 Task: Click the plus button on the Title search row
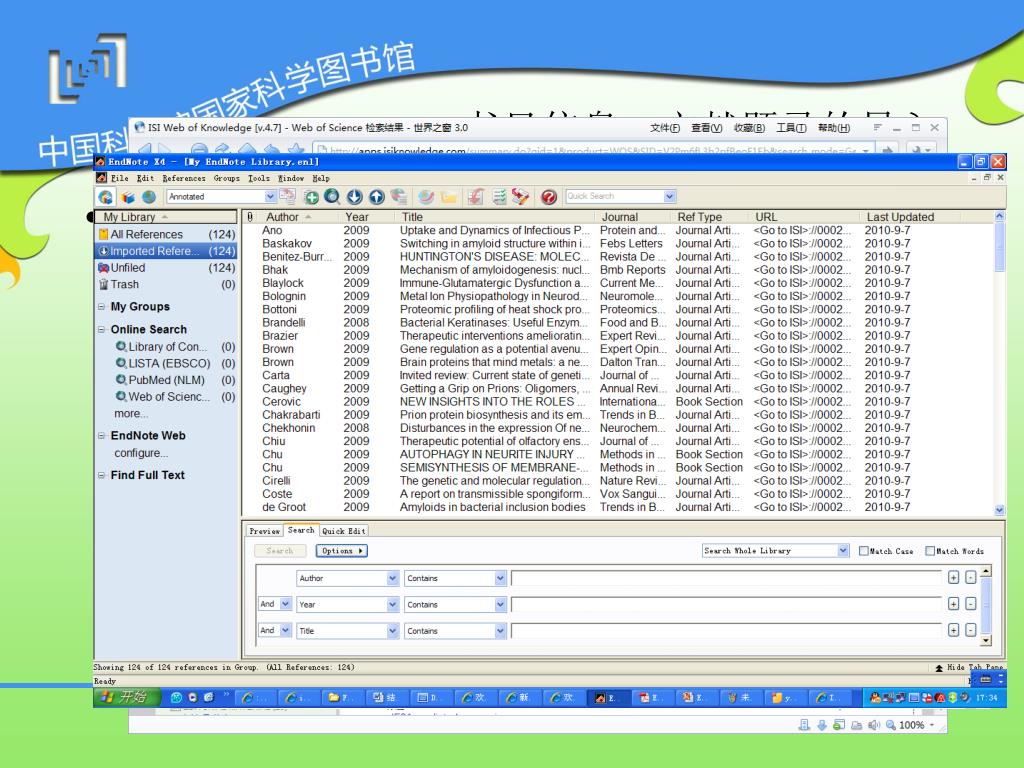point(953,630)
